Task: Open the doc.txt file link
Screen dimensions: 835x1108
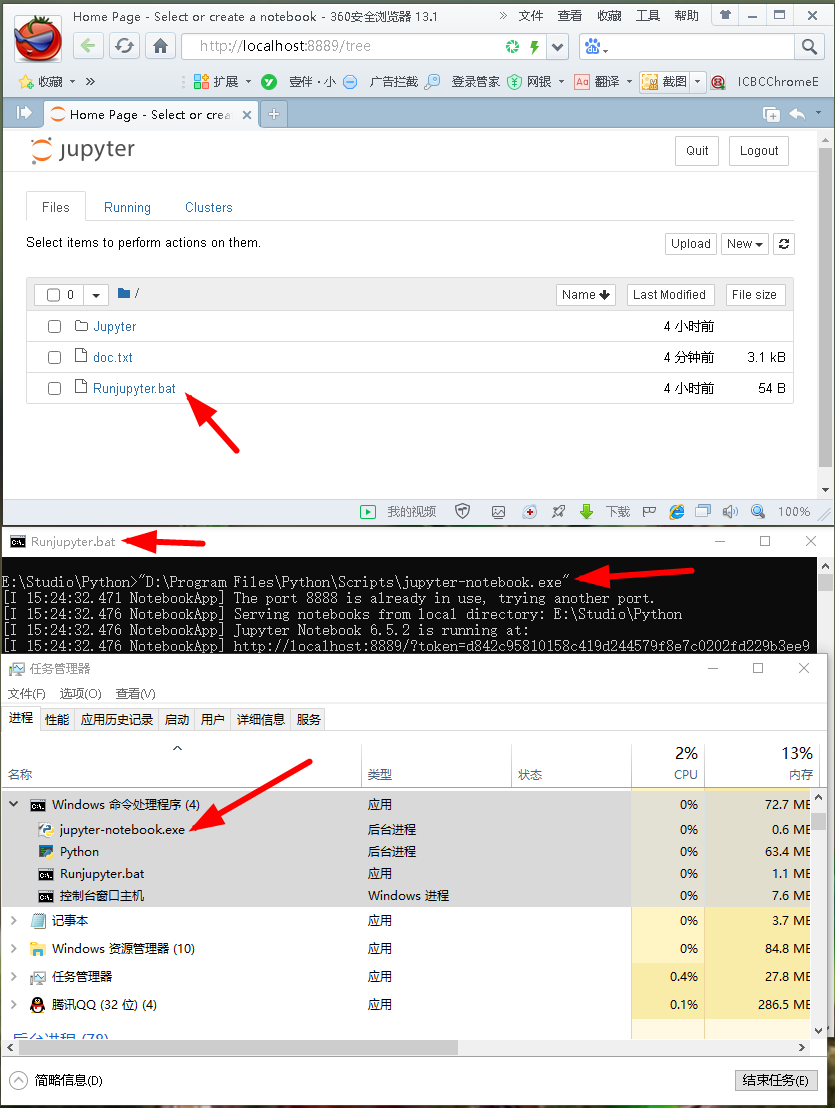Action: point(113,358)
